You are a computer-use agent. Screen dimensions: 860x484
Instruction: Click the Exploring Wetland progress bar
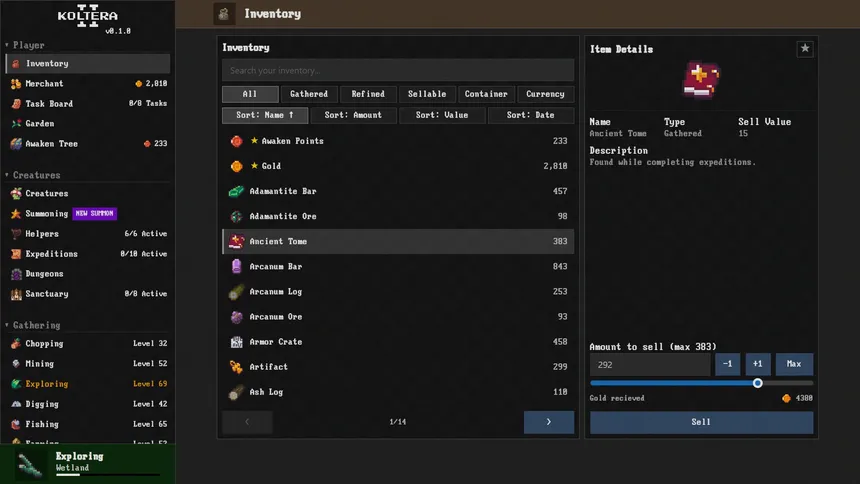pyautogui.click(x=108, y=475)
